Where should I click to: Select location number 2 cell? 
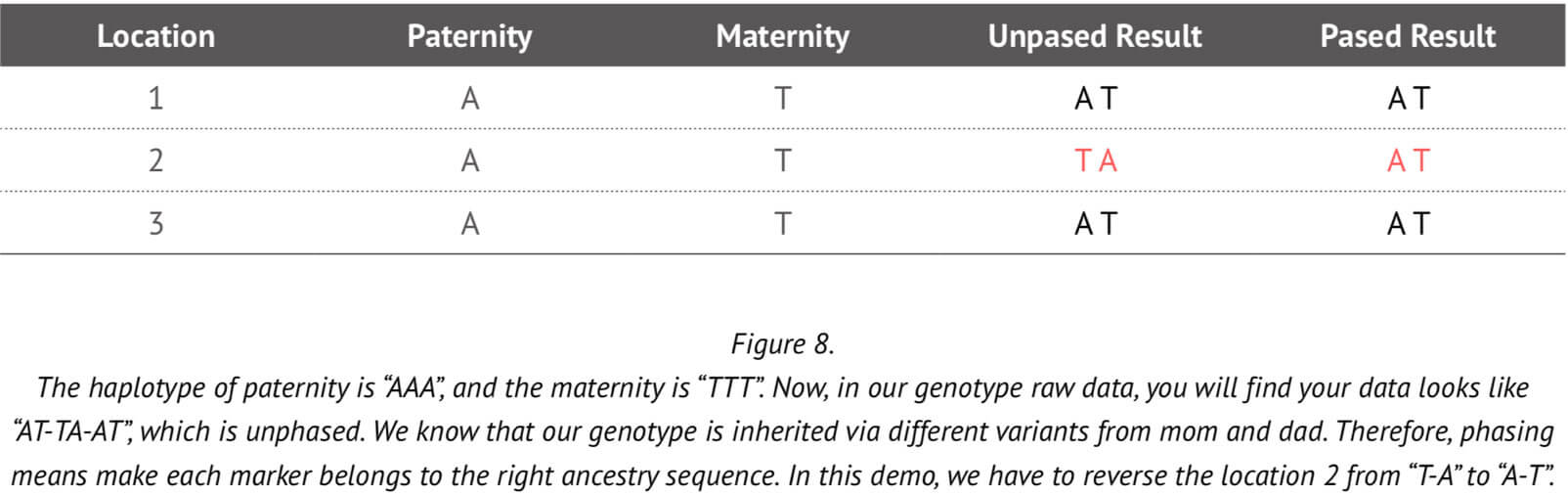pyautogui.click(x=155, y=160)
